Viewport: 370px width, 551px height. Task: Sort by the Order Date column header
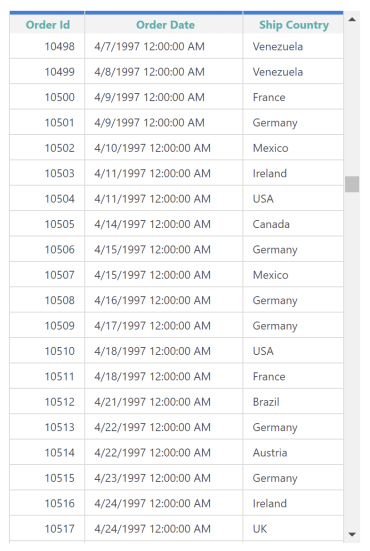point(164,24)
